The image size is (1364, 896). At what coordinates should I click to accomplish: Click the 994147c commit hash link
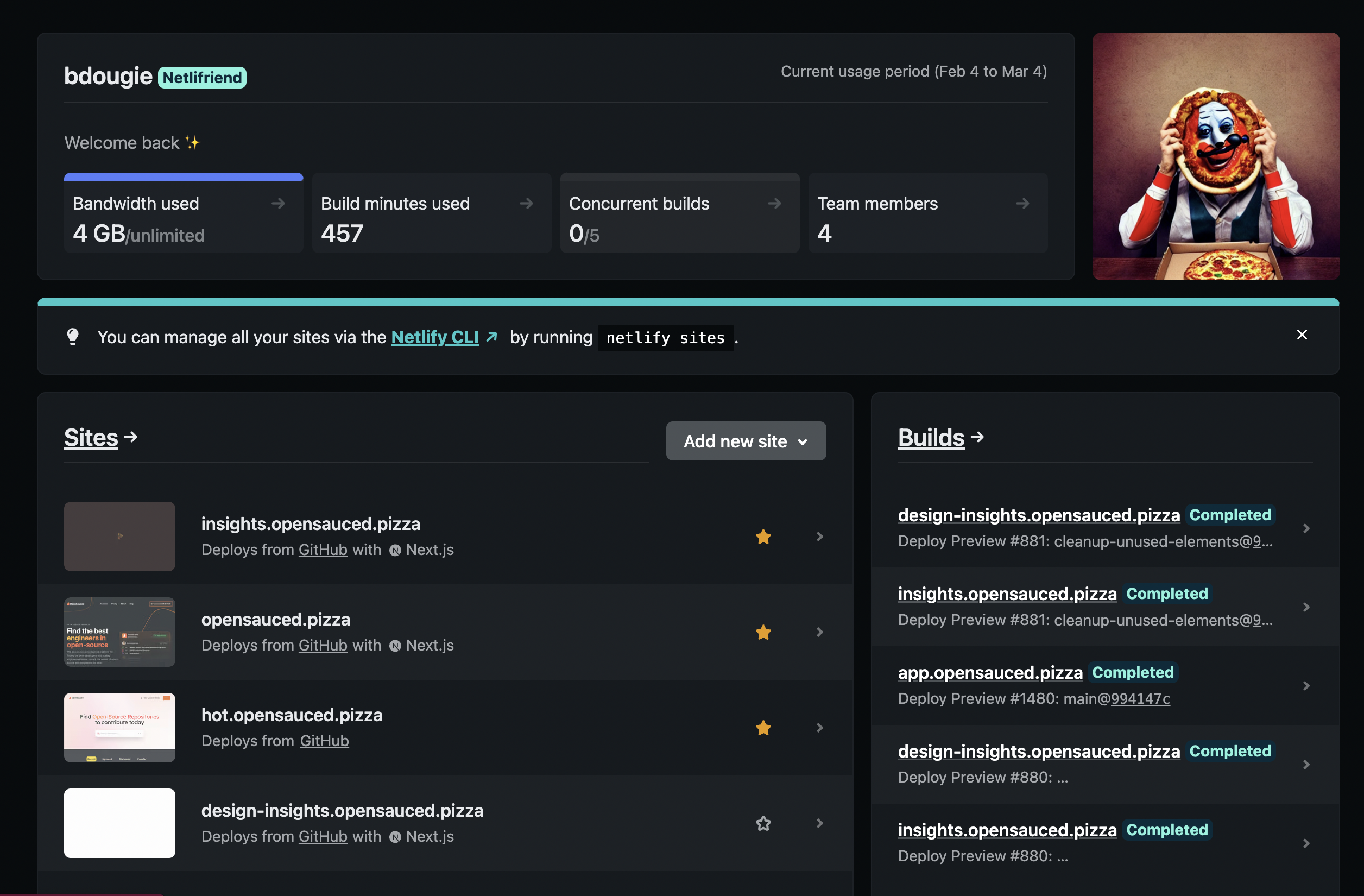(1140, 699)
